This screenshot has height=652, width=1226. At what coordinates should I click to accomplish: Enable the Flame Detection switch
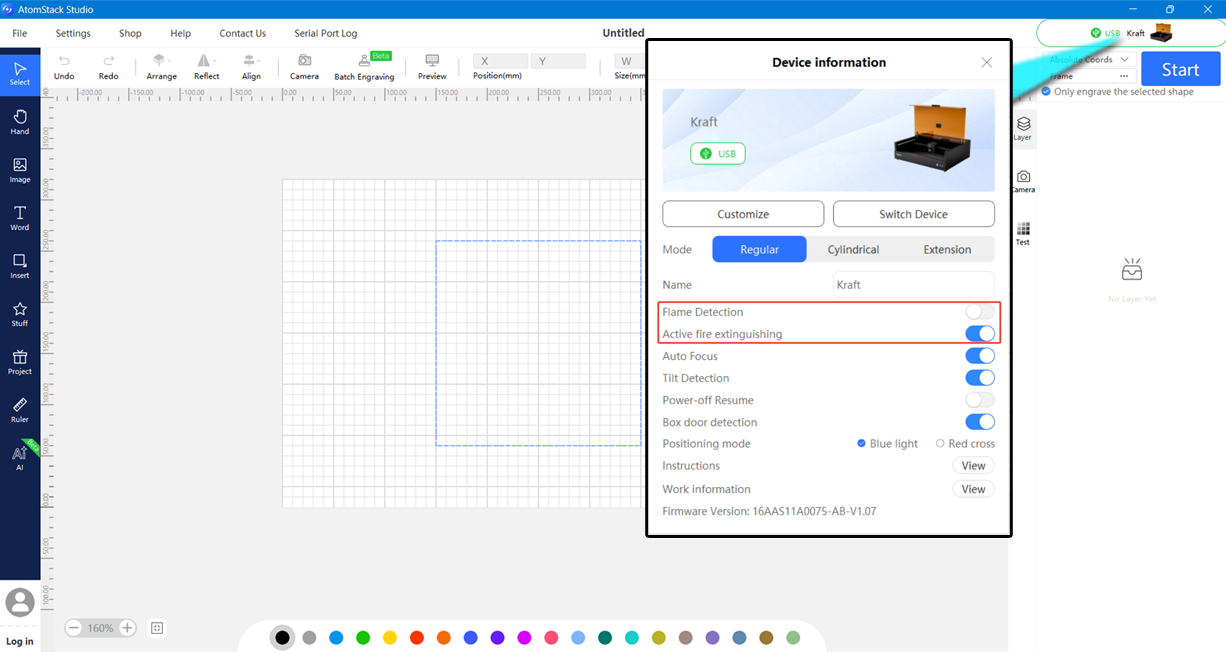(980, 312)
